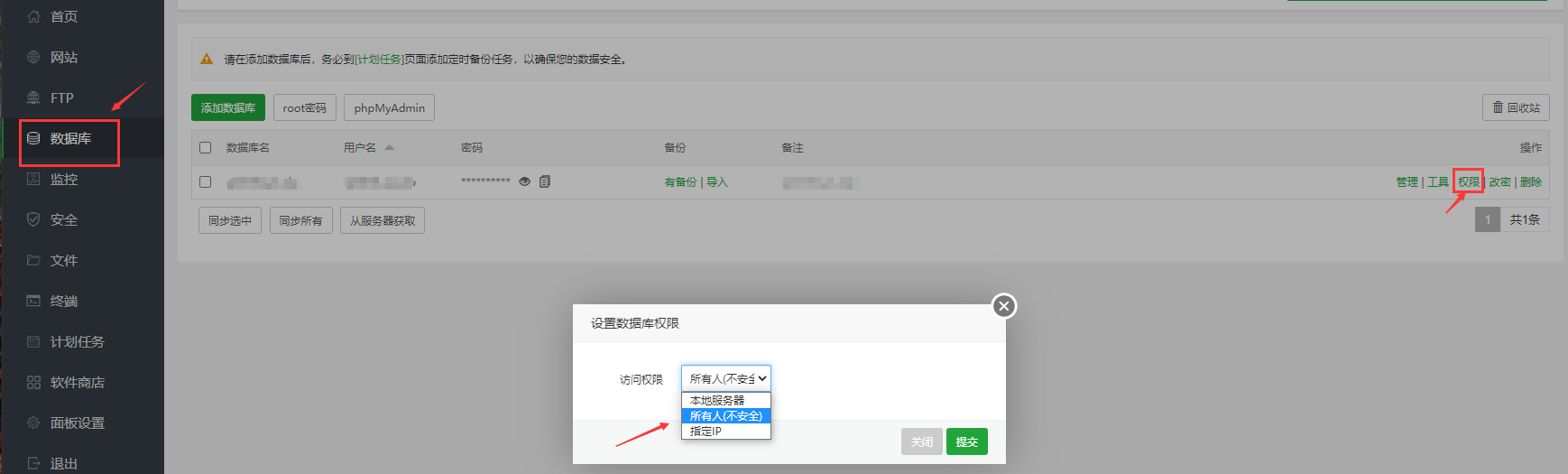Click the panel settings gear icon
This screenshot has width=1568, height=474.
33,423
